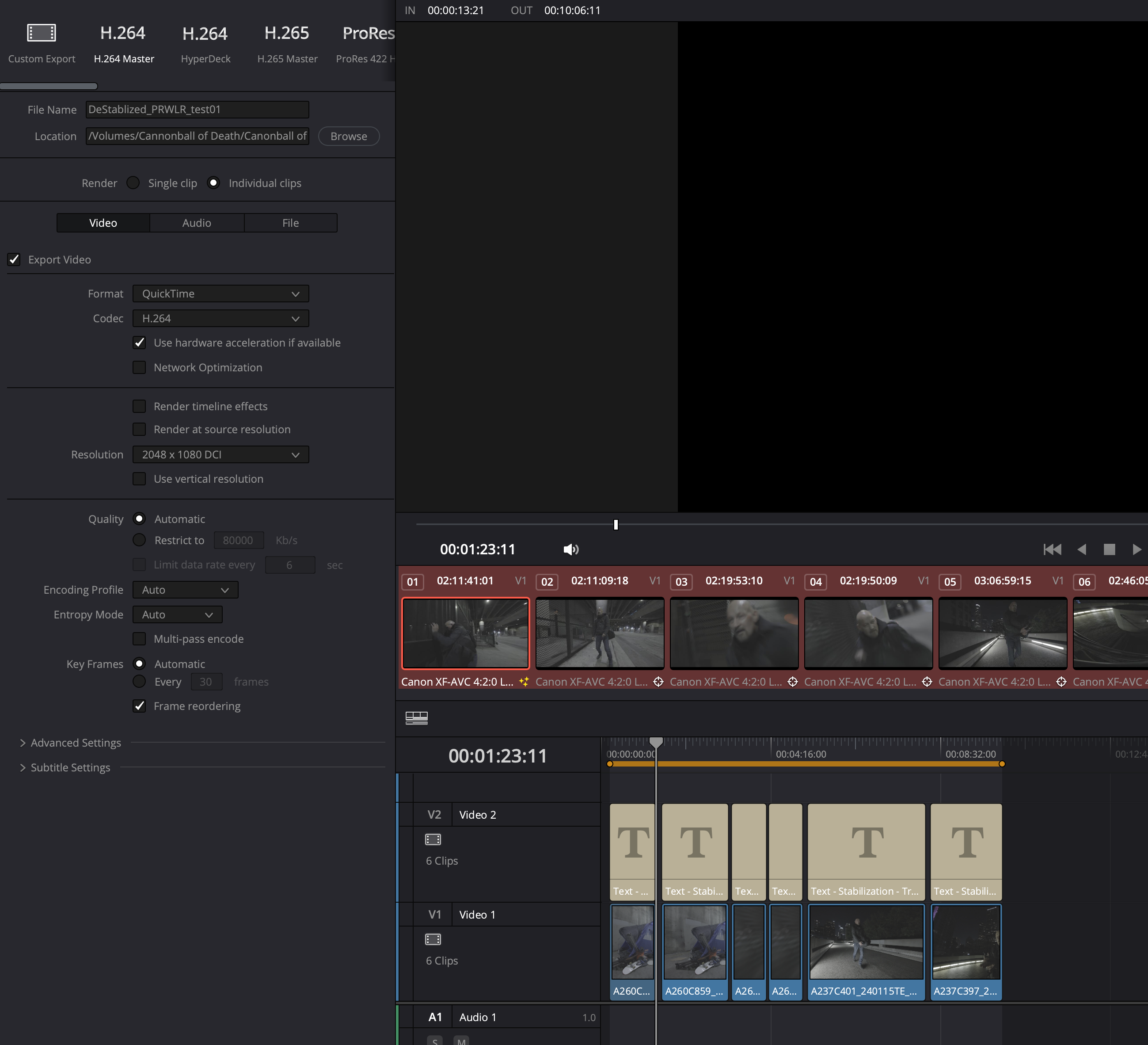
Task: Click the skip to start playback icon
Action: pyautogui.click(x=1051, y=549)
